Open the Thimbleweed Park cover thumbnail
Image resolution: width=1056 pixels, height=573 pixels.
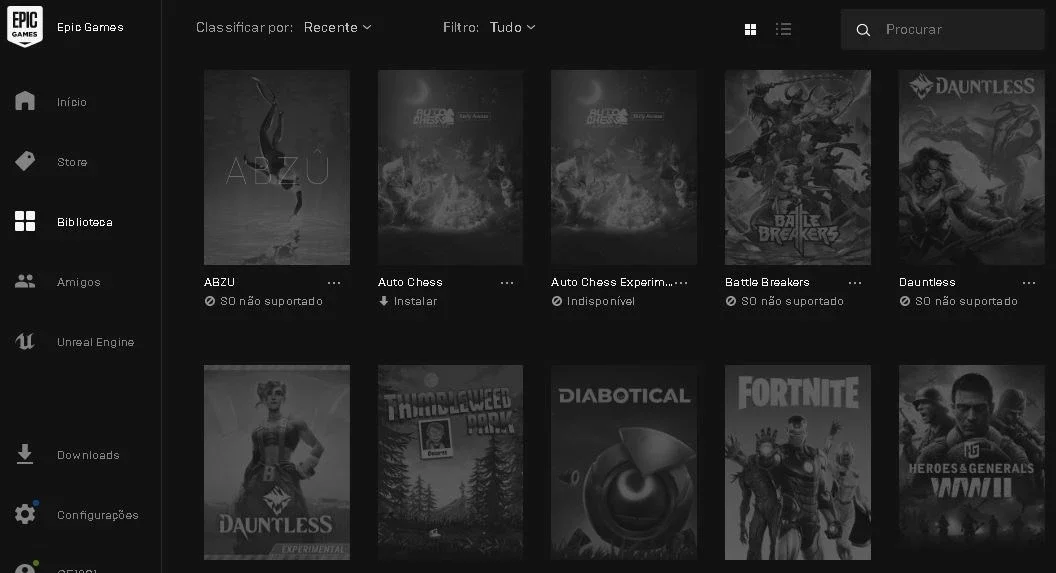click(x=451, y=462)
